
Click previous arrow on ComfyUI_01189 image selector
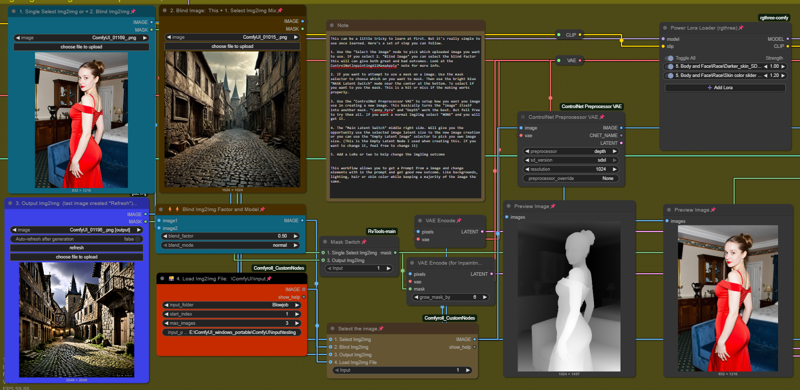18,38
